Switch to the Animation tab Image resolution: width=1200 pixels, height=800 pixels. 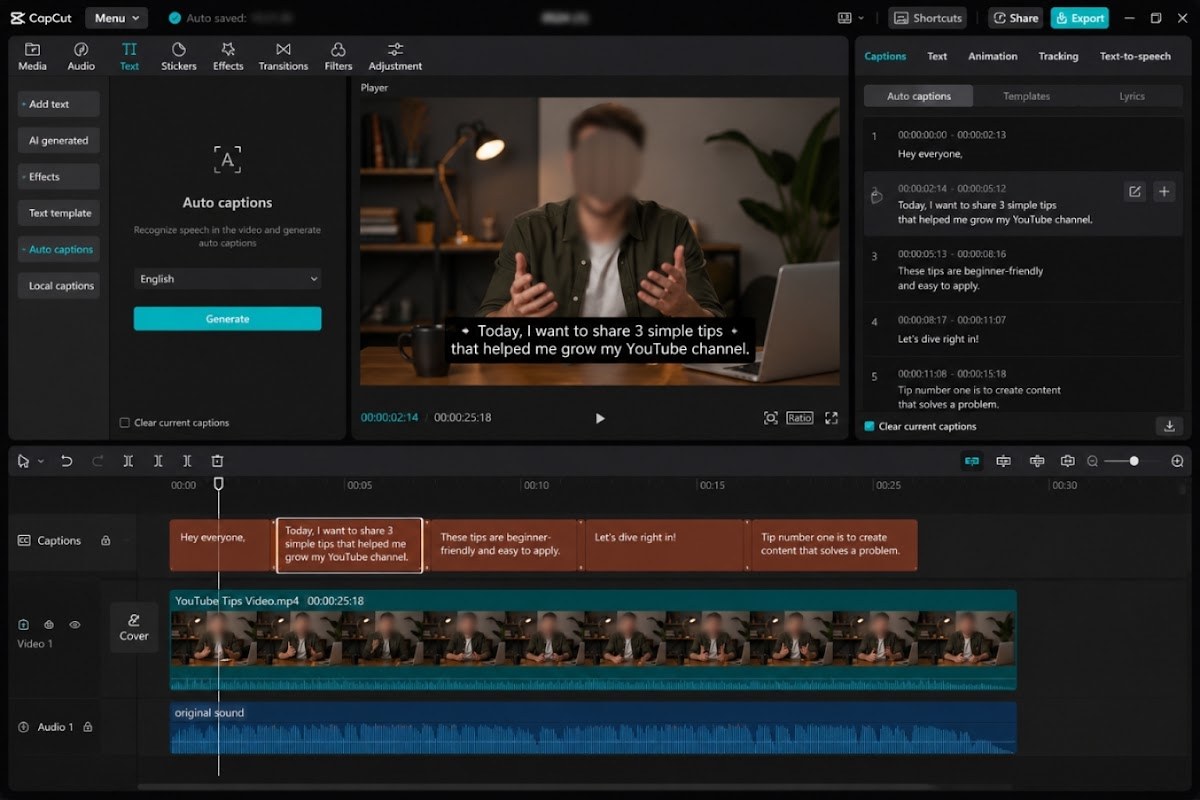993,56
